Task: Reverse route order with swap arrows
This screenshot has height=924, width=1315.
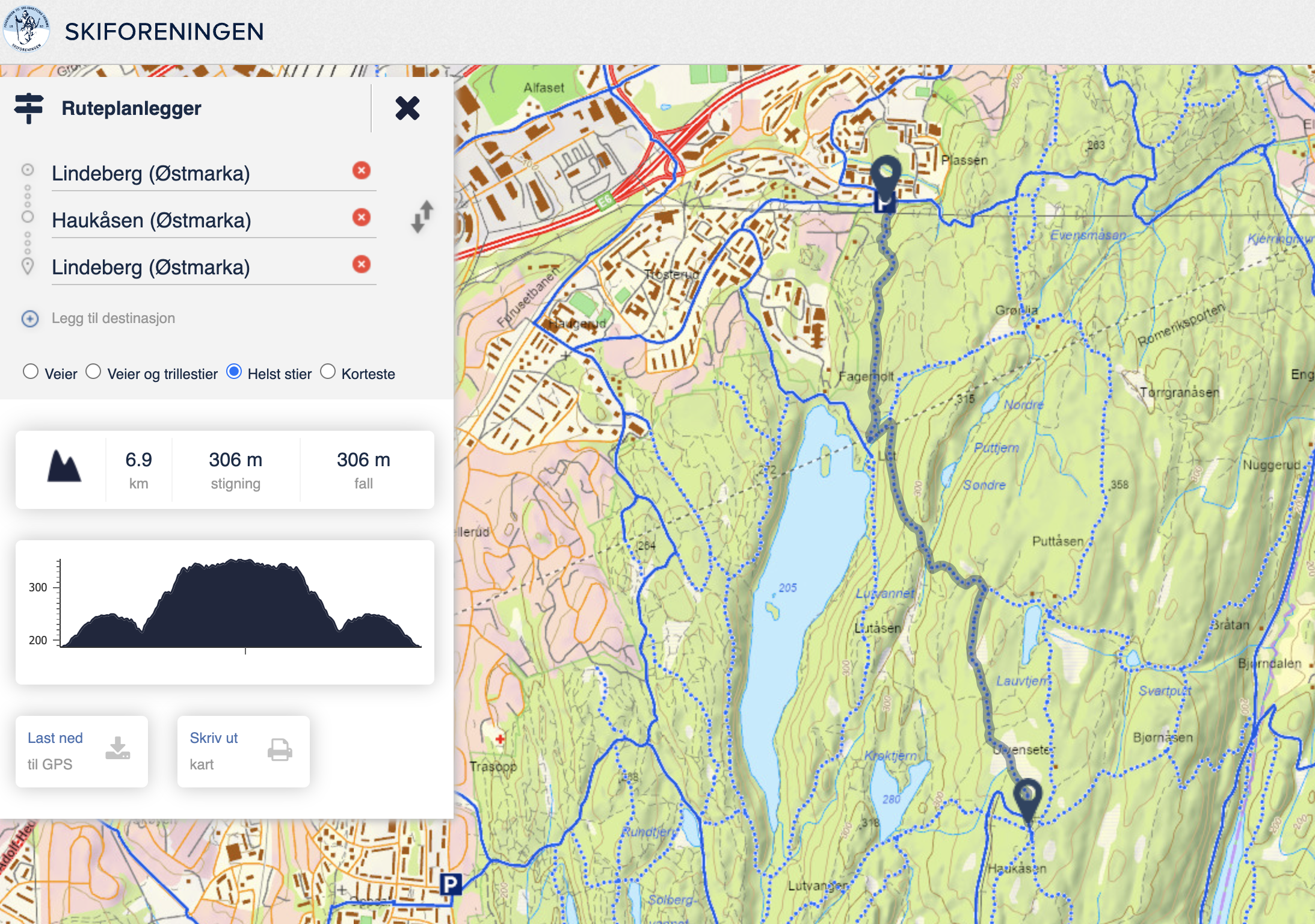Action: 422,217
